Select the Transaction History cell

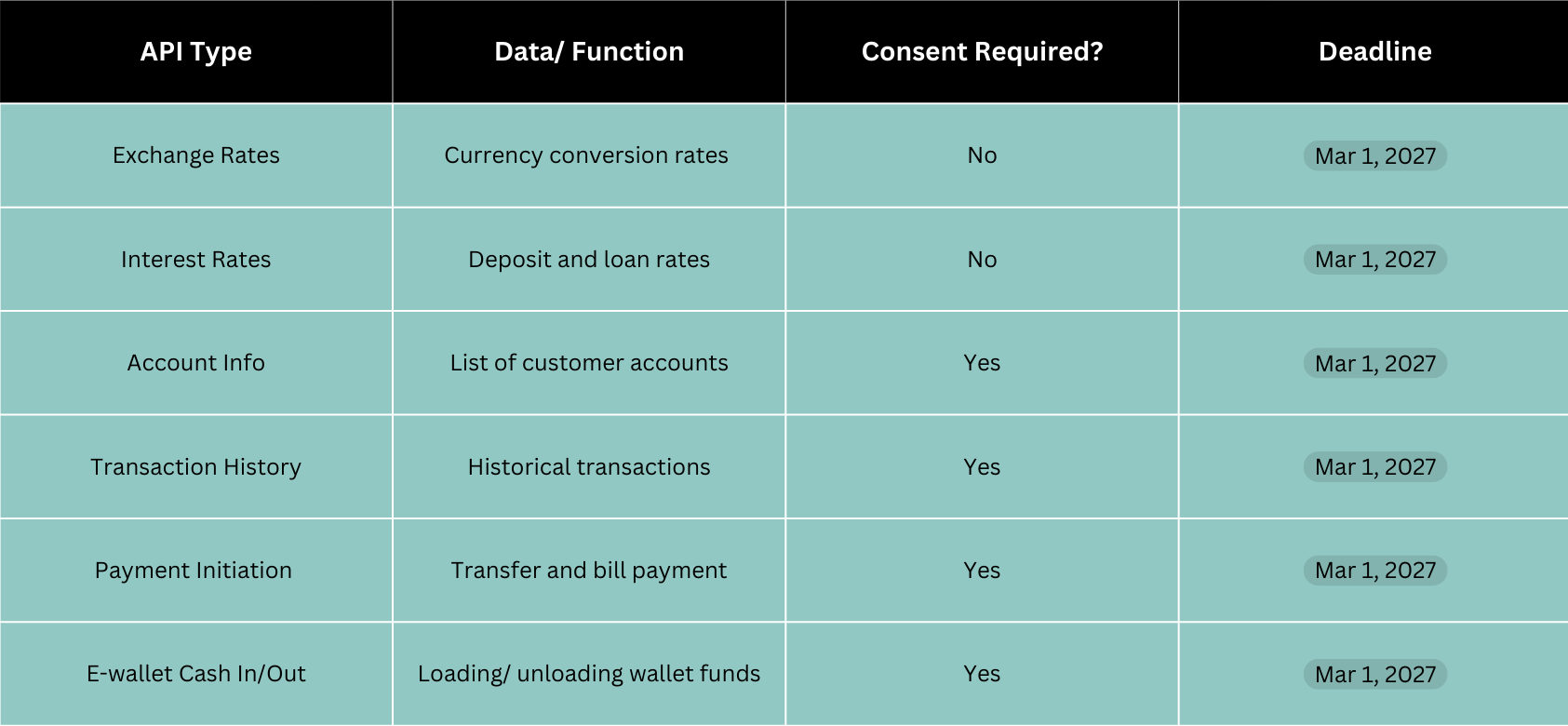[x=196, y=467]
